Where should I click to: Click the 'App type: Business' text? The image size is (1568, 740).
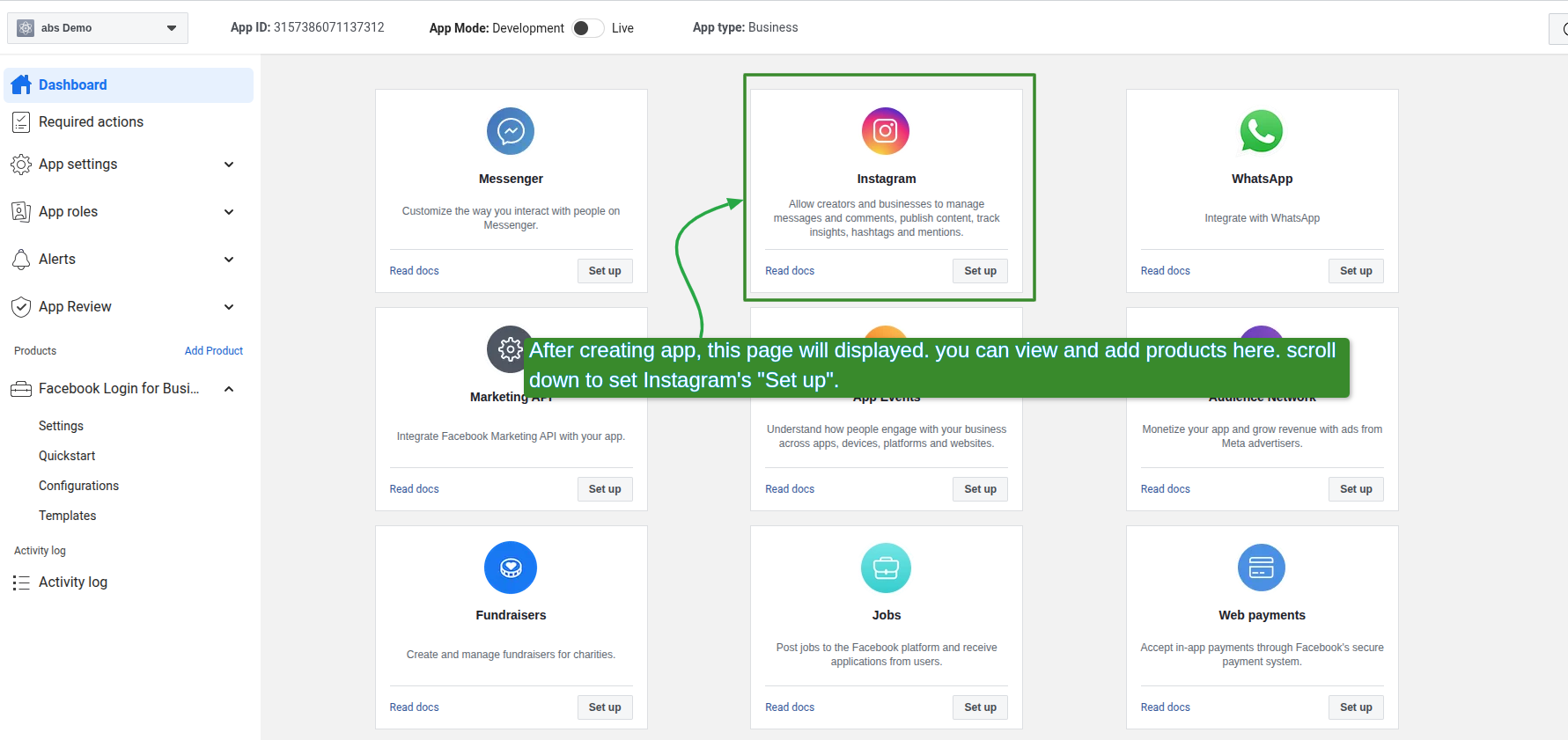point(745,27)
